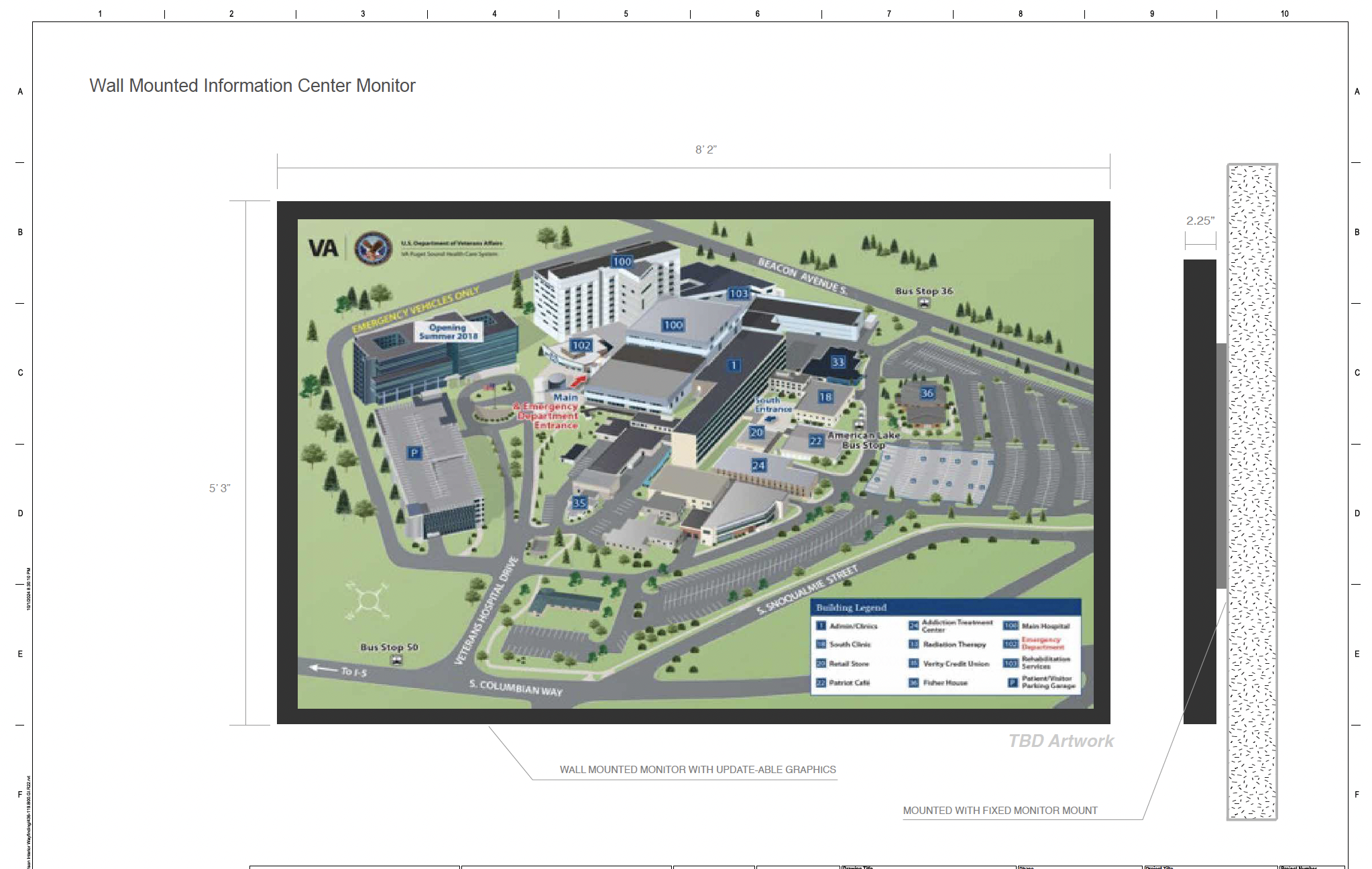Click the building 24 marker on the map
1372x869 pixels.
point(758,465)
